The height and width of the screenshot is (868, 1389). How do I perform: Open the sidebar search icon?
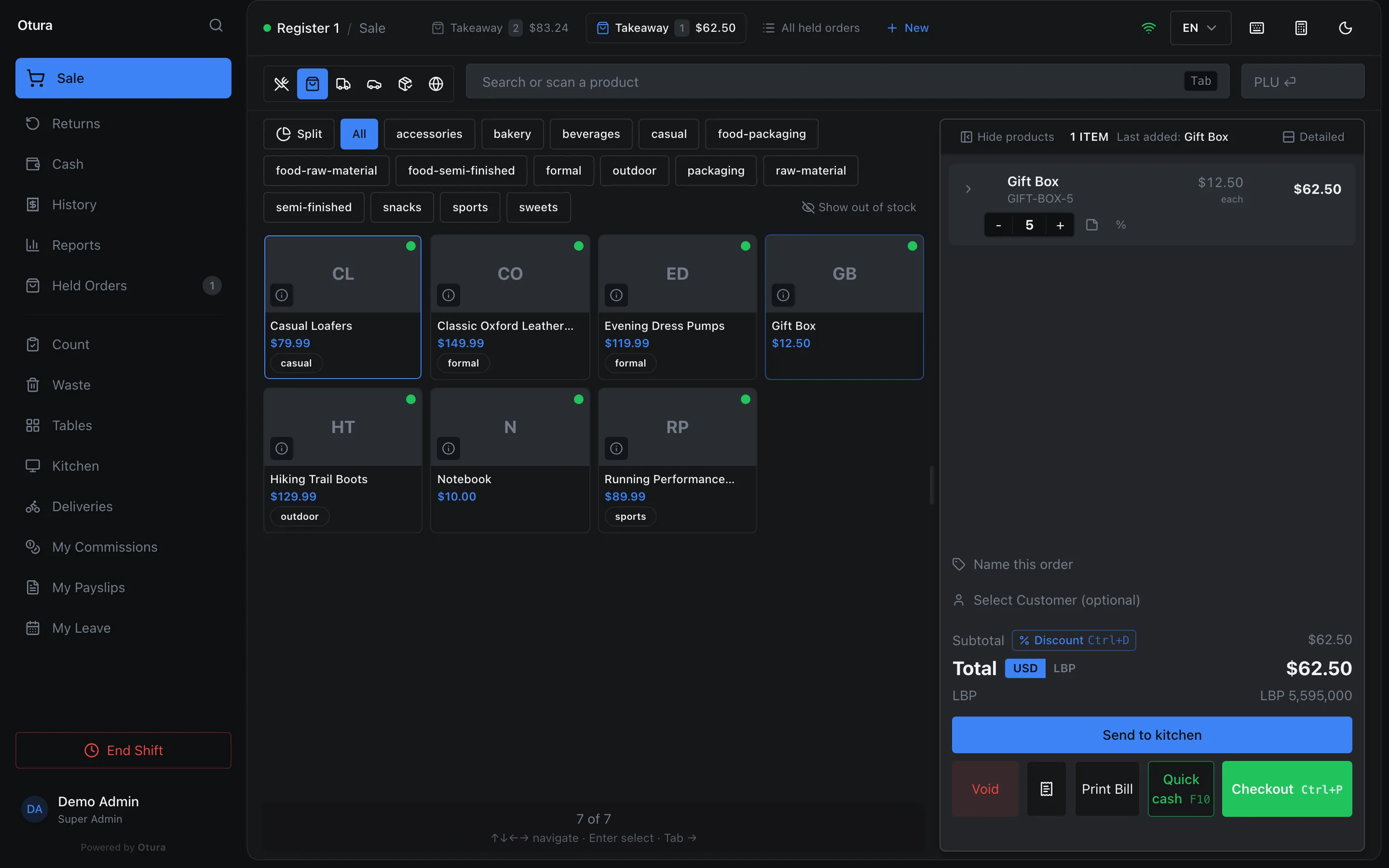pyautogui.click(x=216, y=25)
